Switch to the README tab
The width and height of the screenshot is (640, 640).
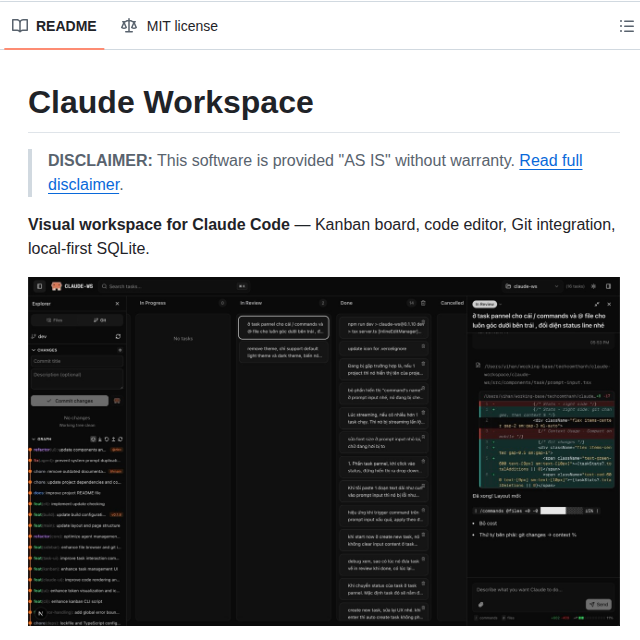click(x=54, y=26)
